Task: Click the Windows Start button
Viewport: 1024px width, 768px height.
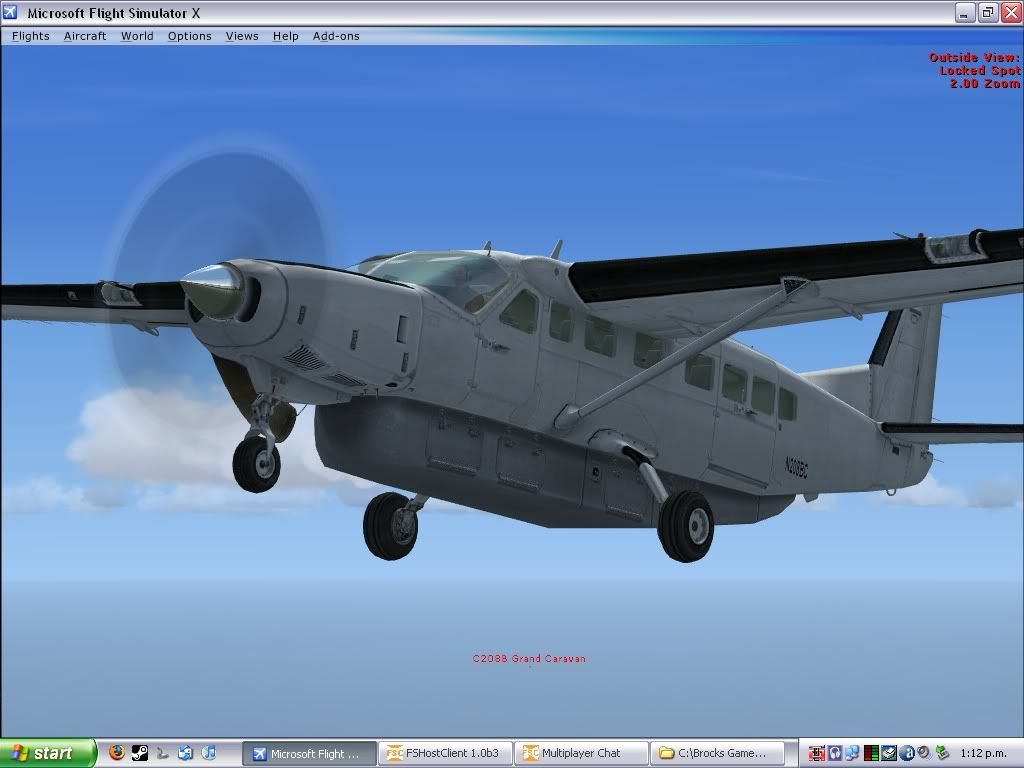Action: [47, 753]
